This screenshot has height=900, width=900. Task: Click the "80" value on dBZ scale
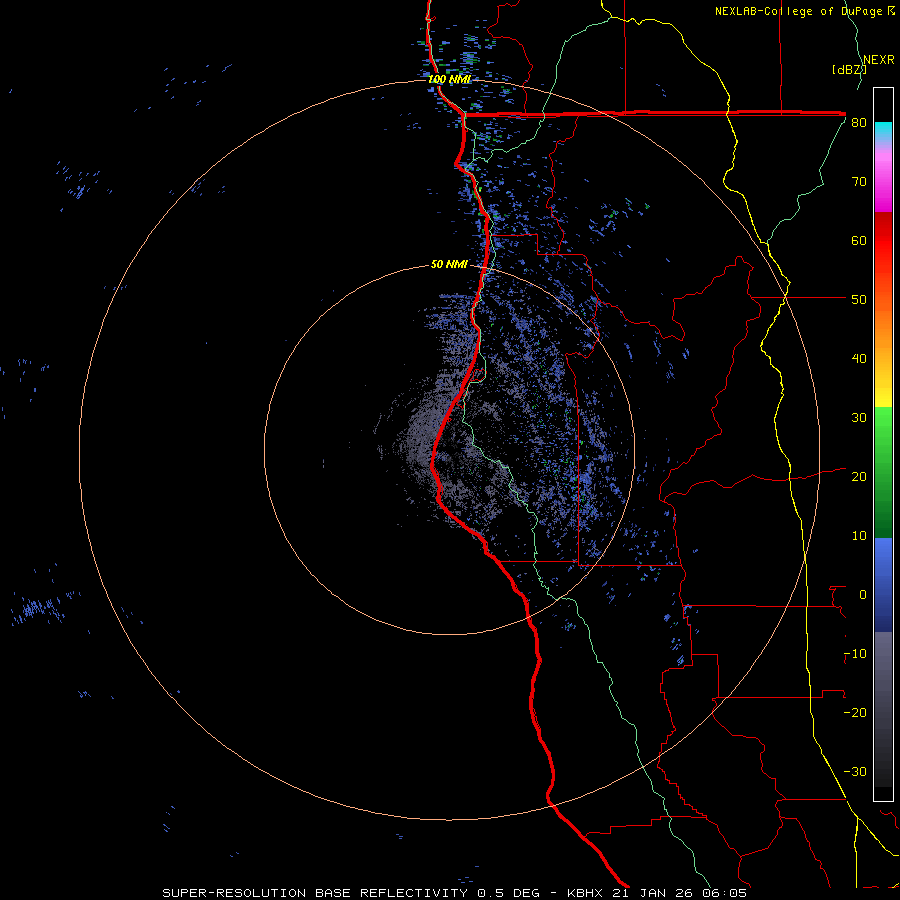tap(859, 122)
